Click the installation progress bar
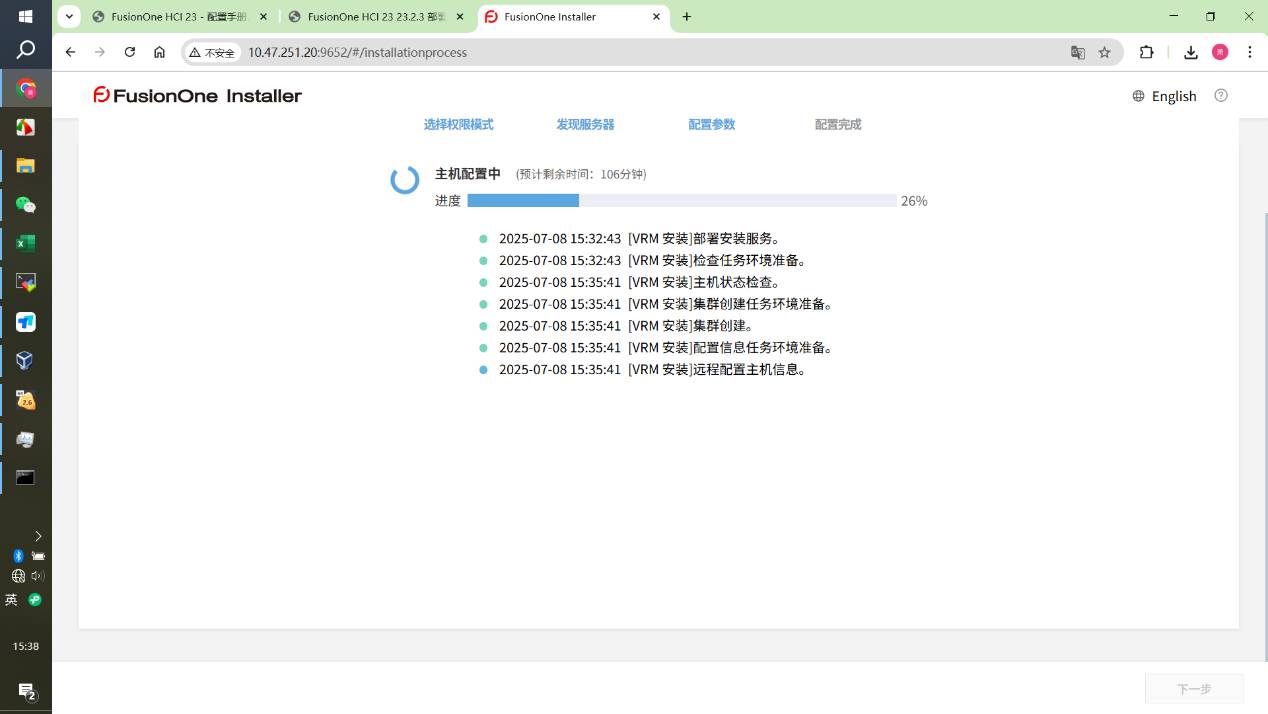This screenshot has width=1268, height=714. pos(682,201)
